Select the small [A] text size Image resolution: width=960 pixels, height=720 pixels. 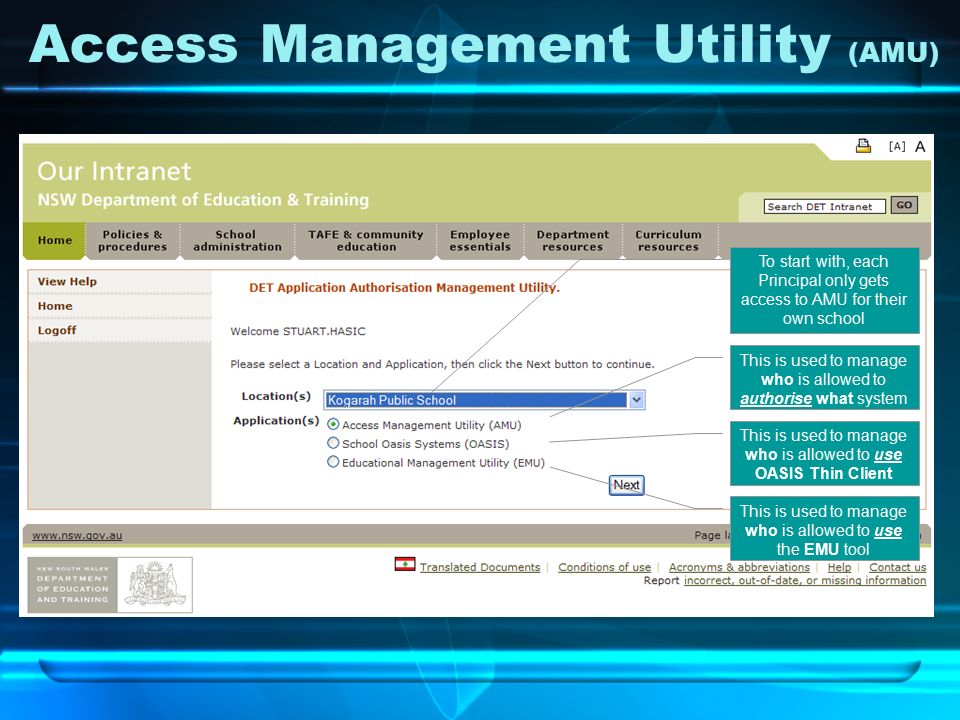[897, 146]
